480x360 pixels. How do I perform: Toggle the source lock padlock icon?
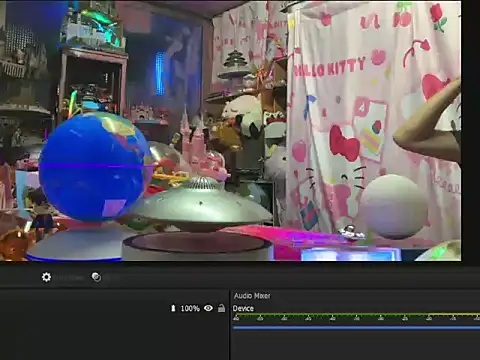pyautogui.click(x=221, y=308)
